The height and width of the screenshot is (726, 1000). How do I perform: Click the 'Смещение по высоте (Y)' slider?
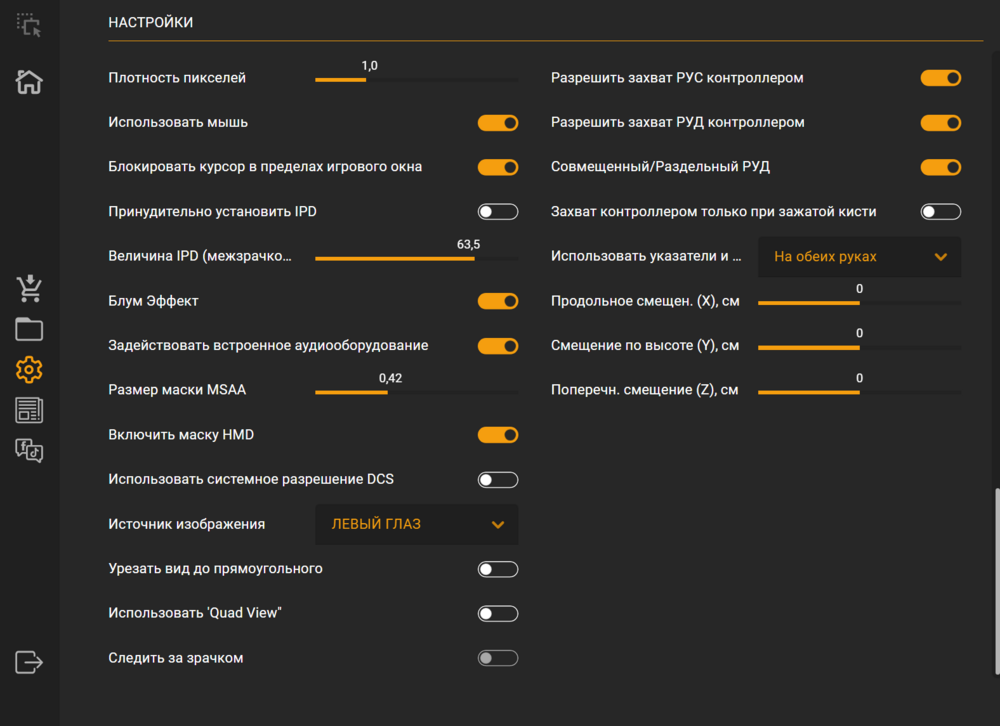[x=859, y=347]
